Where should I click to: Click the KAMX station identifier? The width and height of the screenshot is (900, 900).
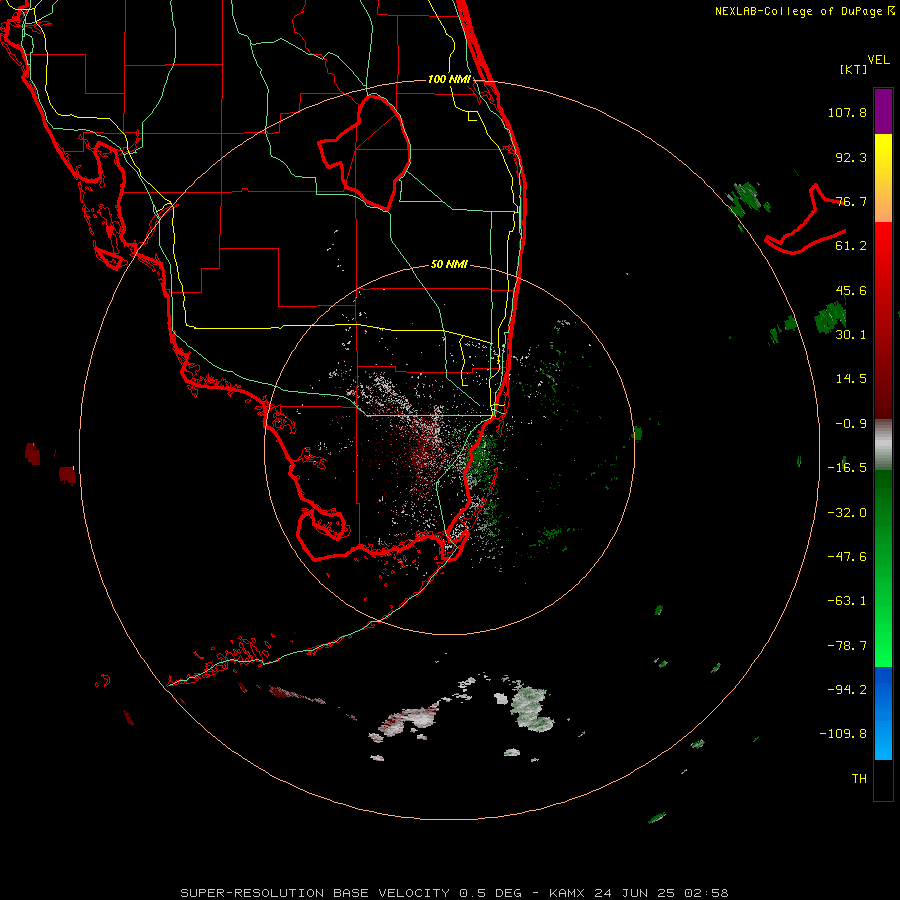point(567,893)
